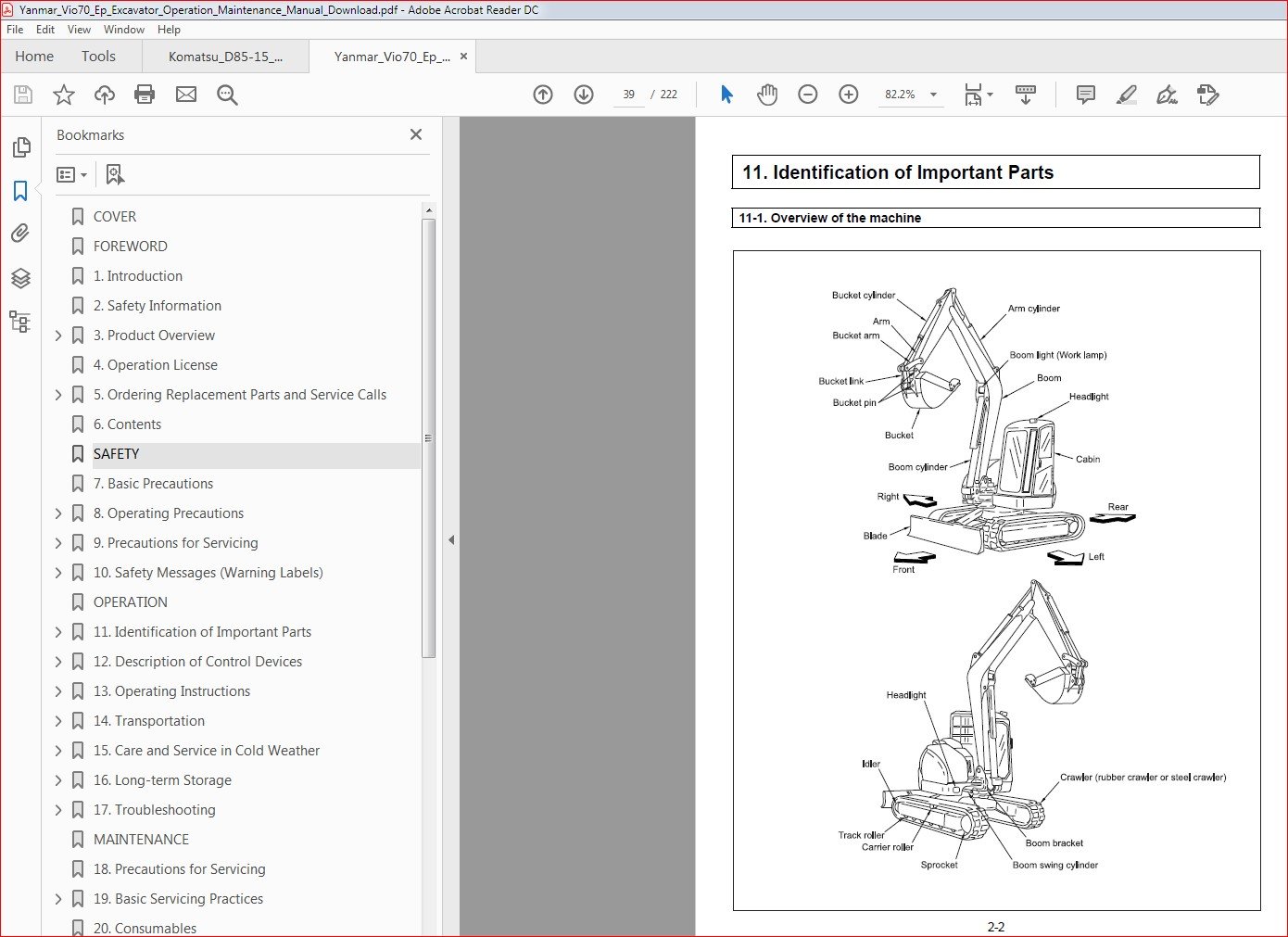Open the File menu
The width and height of the screenshot is (1288, 937).
(x=15, y=30)
